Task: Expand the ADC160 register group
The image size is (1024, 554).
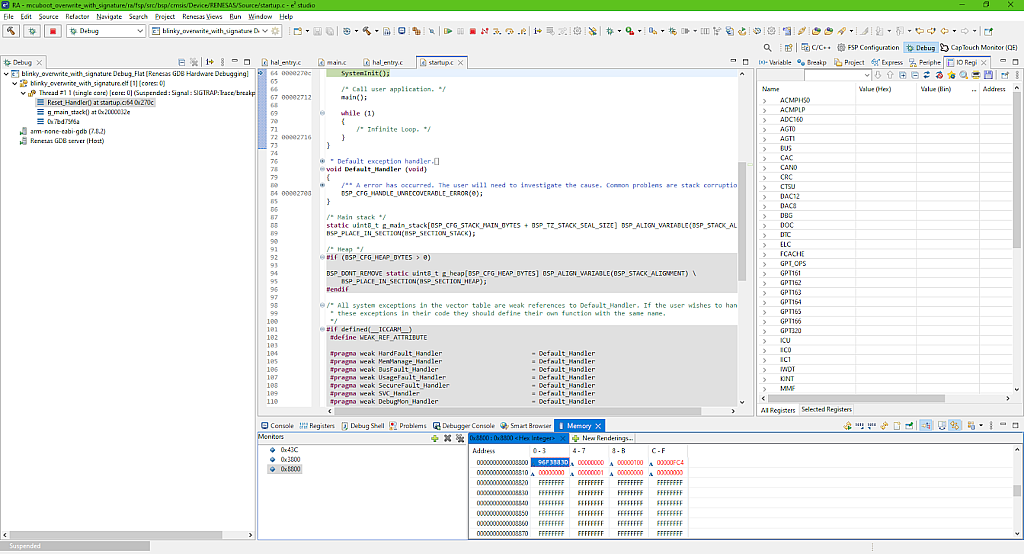Action: coord(765,120)
